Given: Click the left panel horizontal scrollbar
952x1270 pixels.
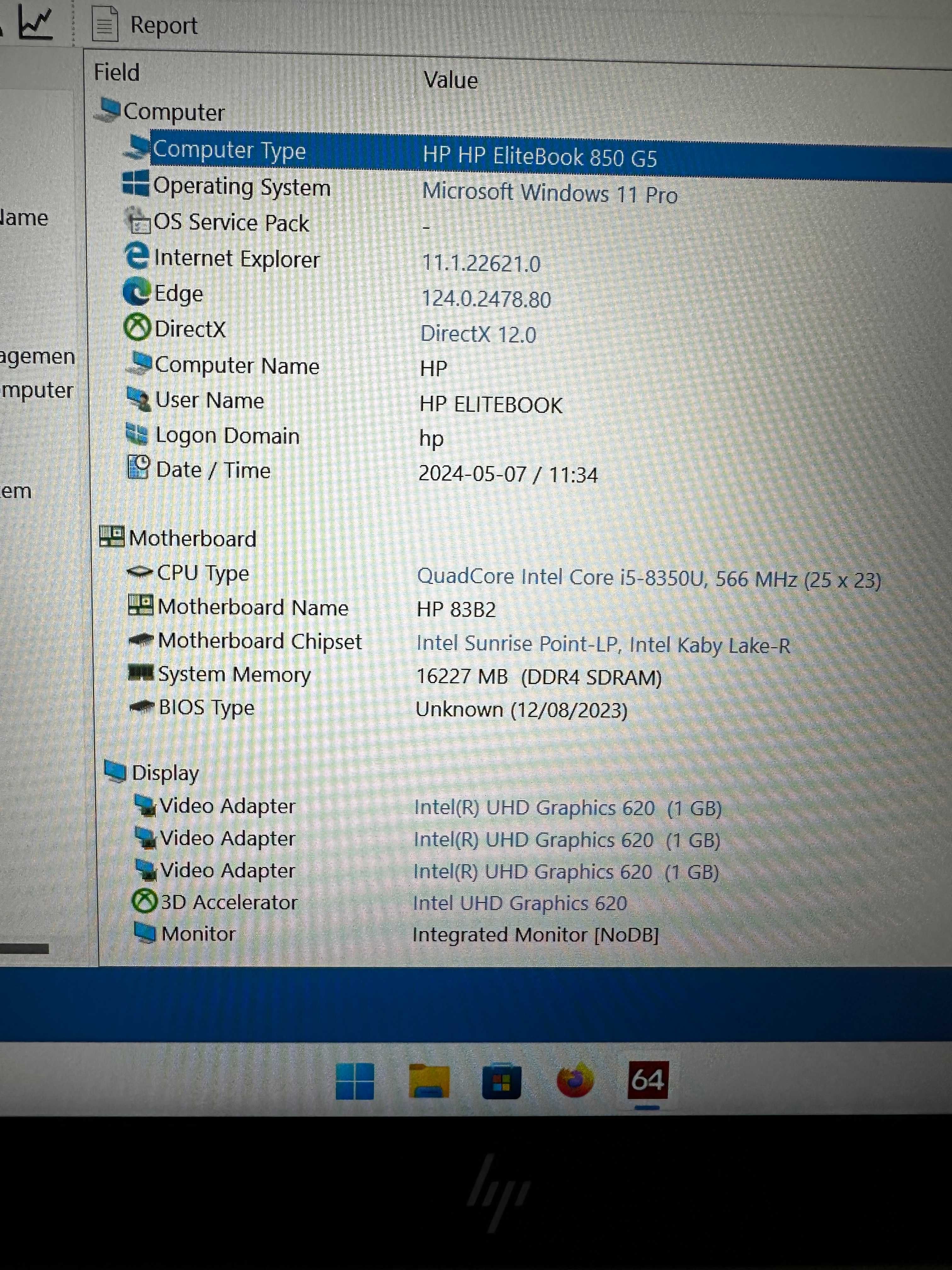Looking at the screenshot, I should click(x=24, y=949).
